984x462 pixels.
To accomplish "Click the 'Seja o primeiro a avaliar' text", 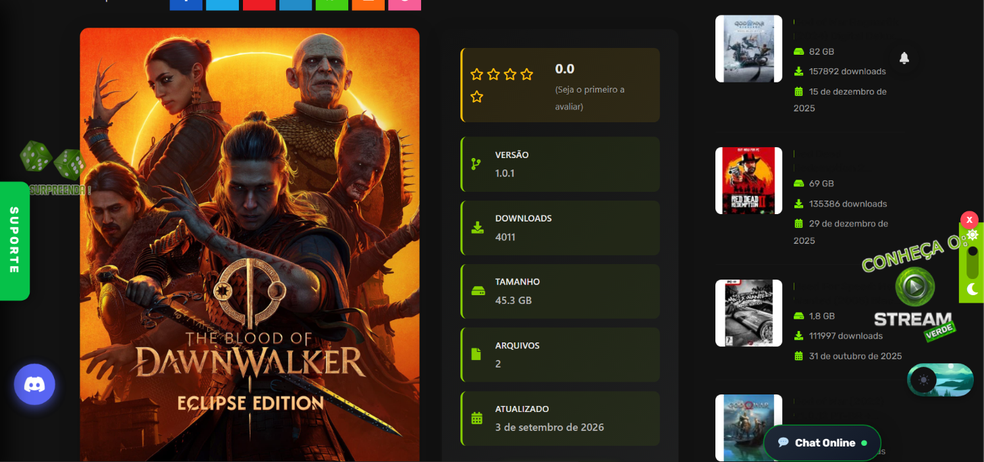I will (x=590, y=98).
